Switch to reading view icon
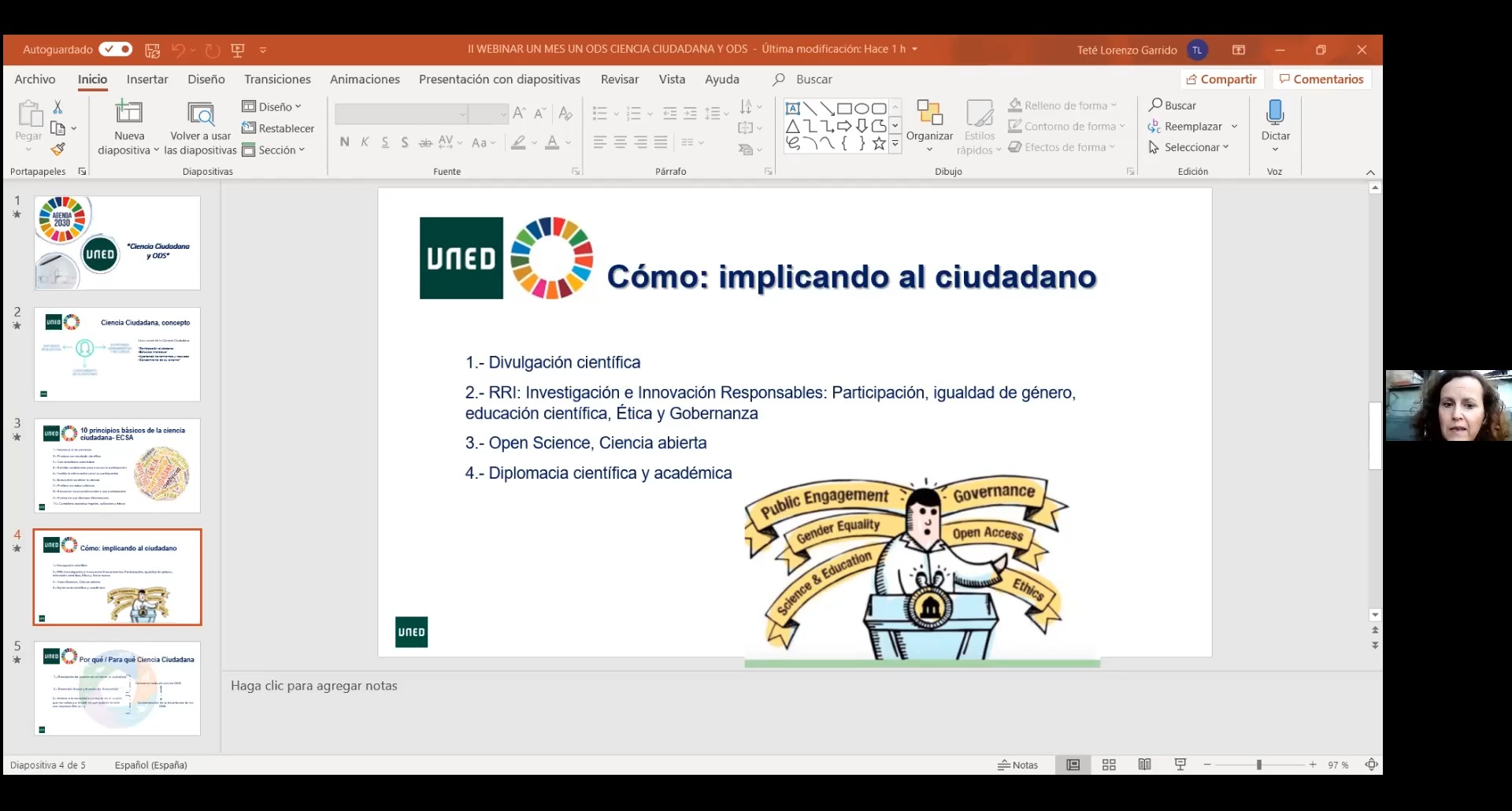The width and height of the screenshot is (1512, 811). click(1144, 765)
